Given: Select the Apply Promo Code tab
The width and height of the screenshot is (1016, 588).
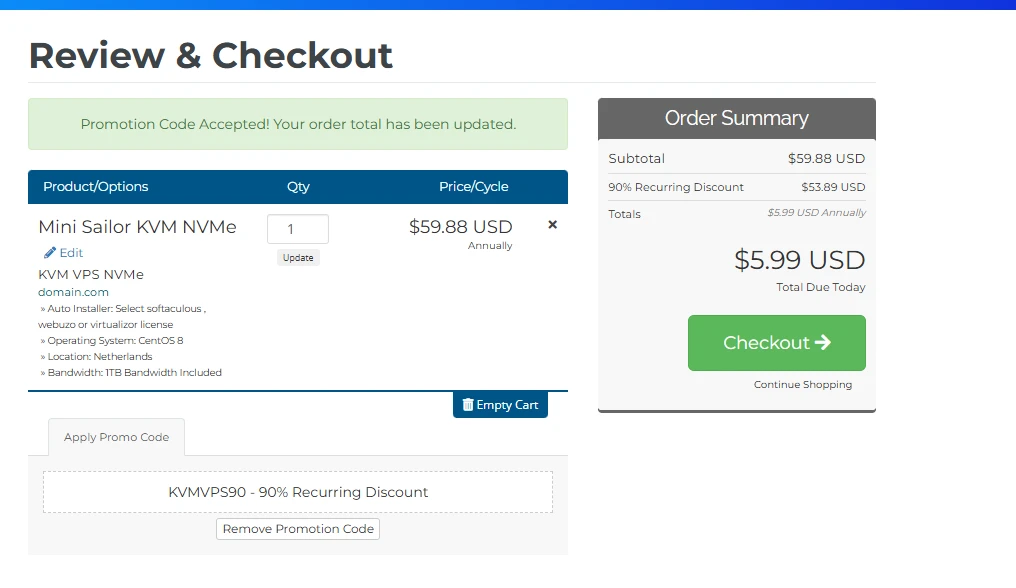Looking at the screenshot, I should (116, 437).
